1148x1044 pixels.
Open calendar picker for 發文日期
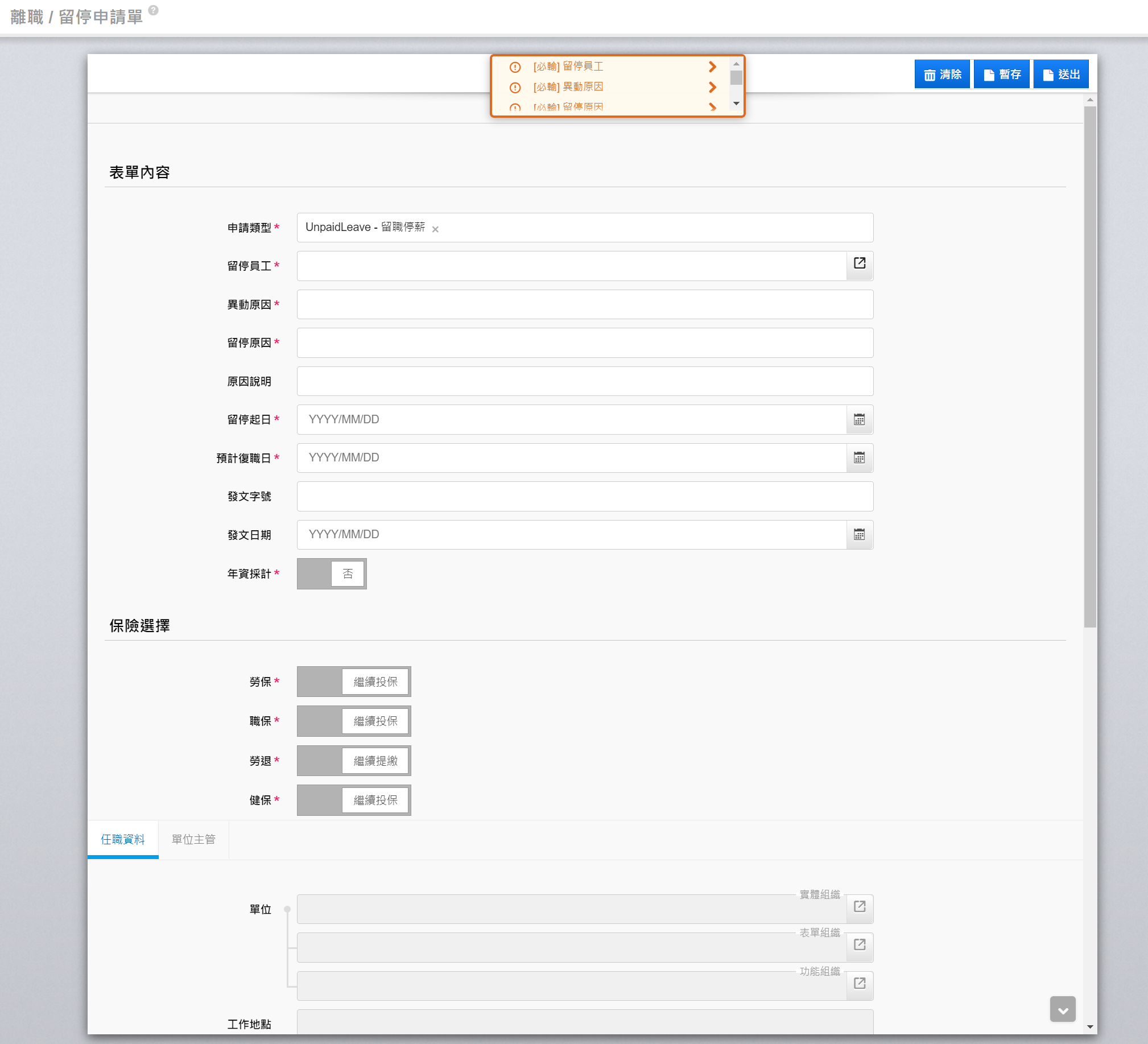858,535
